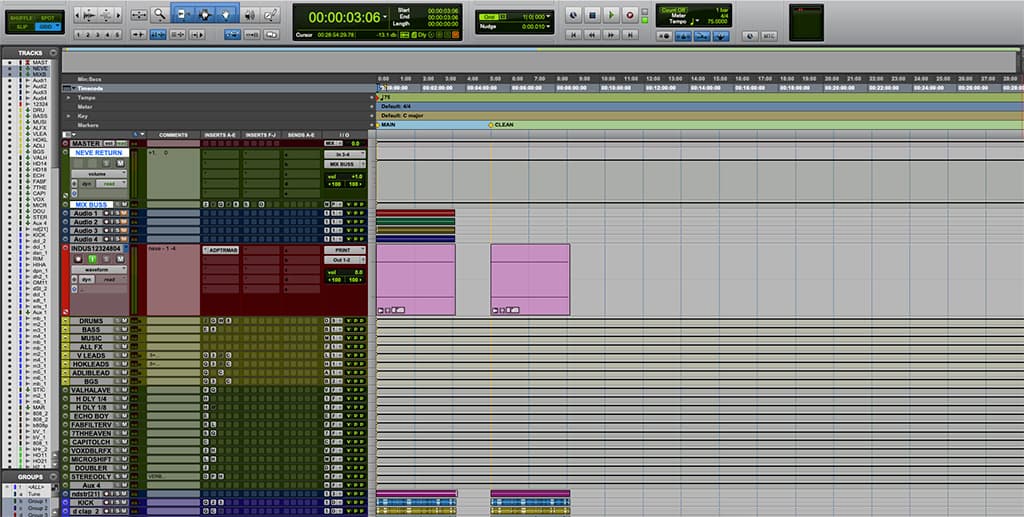This screenshot has width=1024, height=517.
Task: Open NEVE RETURN volume view selector
Action: tap(99, 174)
